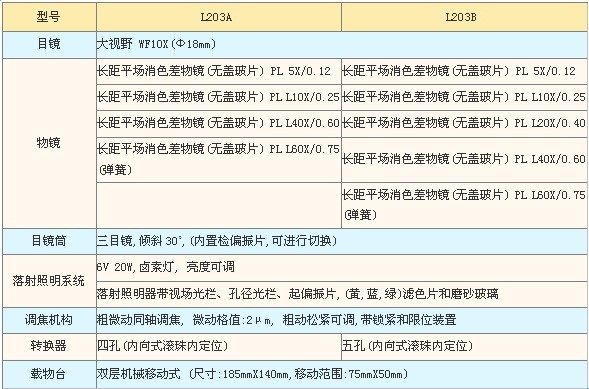Click the 载物台 row label
Viewport: 589px width, 389px height.
tap(49, 374)
